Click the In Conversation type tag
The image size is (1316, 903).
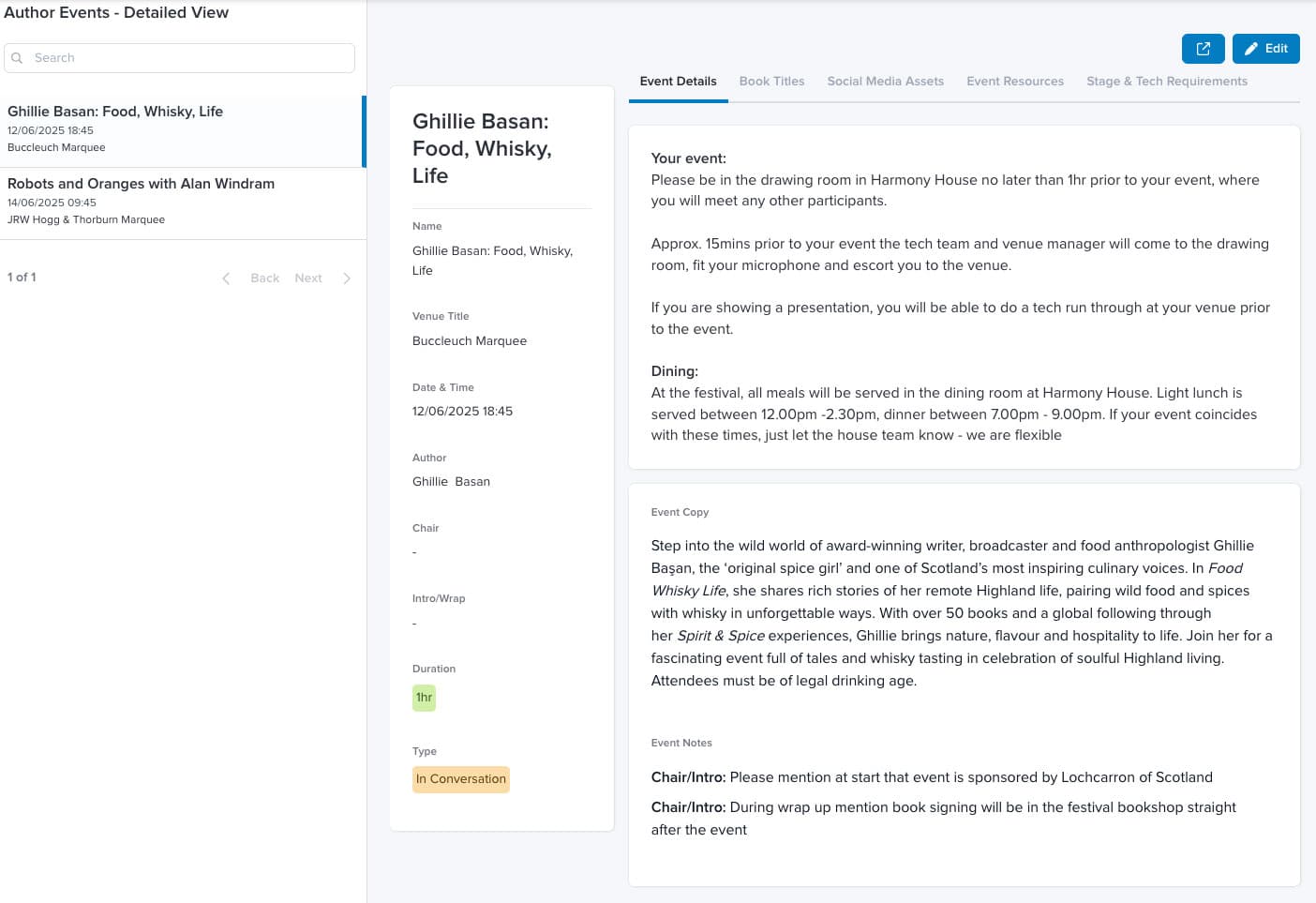461,779
